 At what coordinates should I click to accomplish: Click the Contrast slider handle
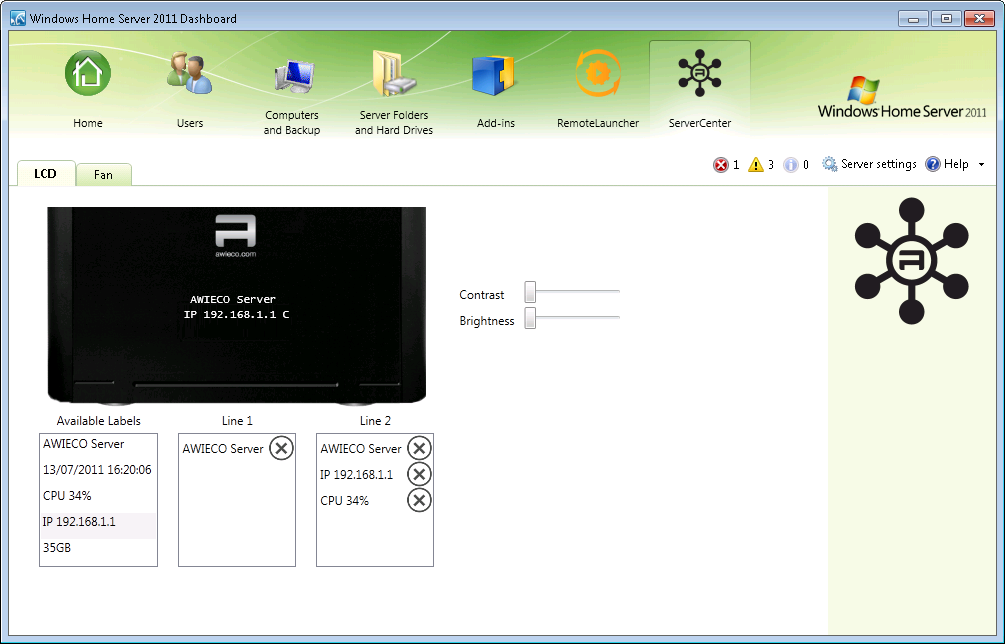point(530,292)
